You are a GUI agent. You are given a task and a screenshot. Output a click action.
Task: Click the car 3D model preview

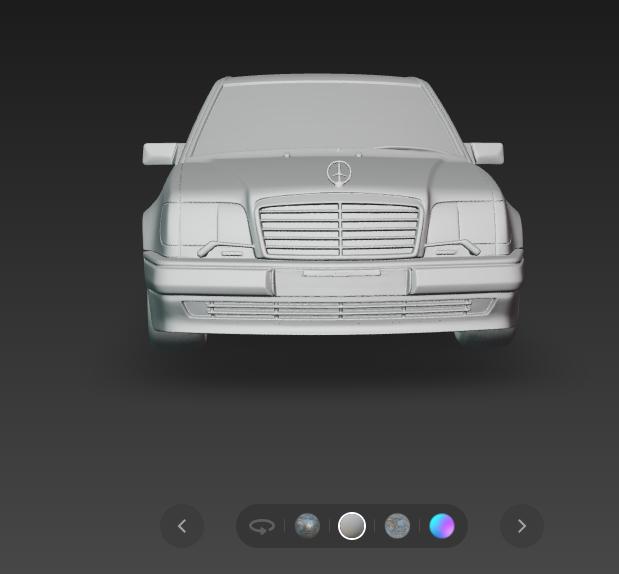332,211
